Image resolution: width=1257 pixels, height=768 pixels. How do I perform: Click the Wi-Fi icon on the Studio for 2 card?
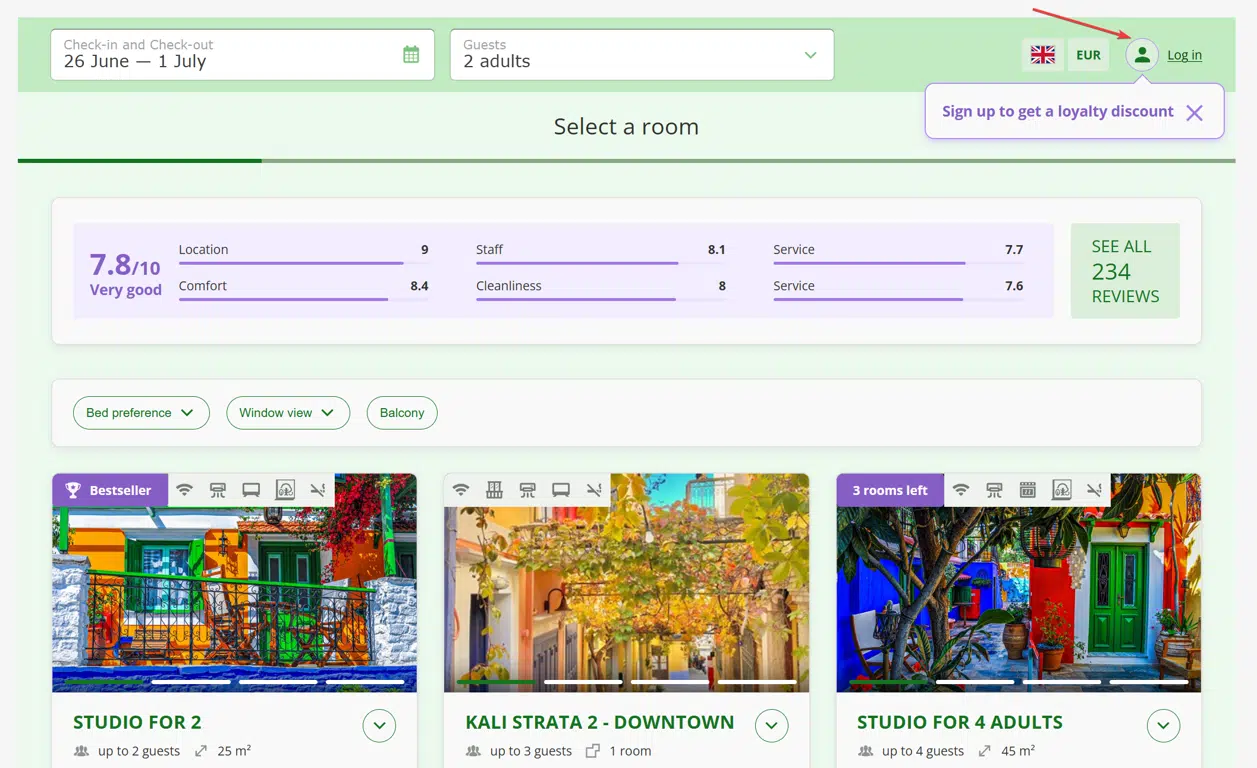184,490
